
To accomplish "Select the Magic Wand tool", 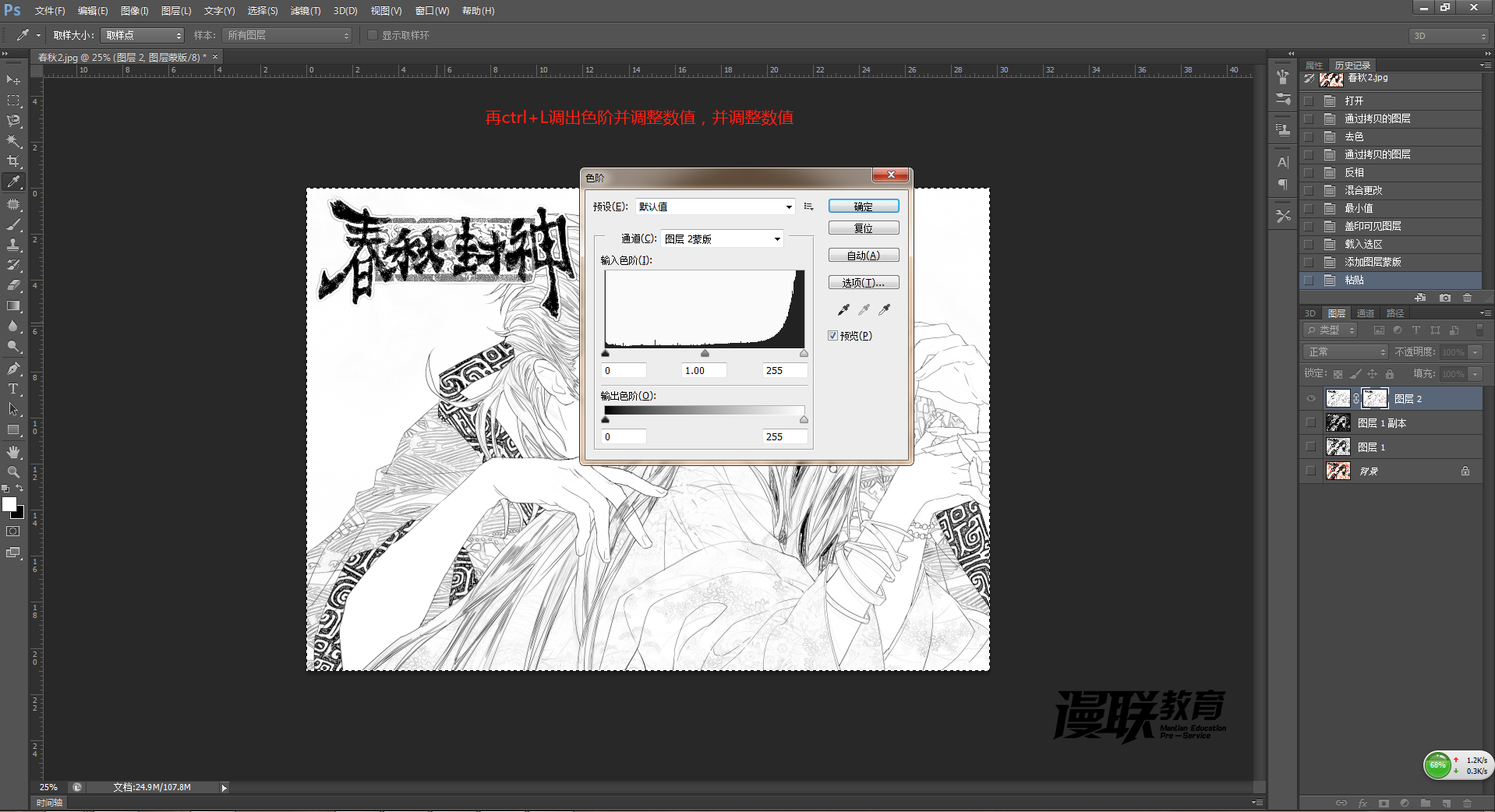I will (13, 141).
